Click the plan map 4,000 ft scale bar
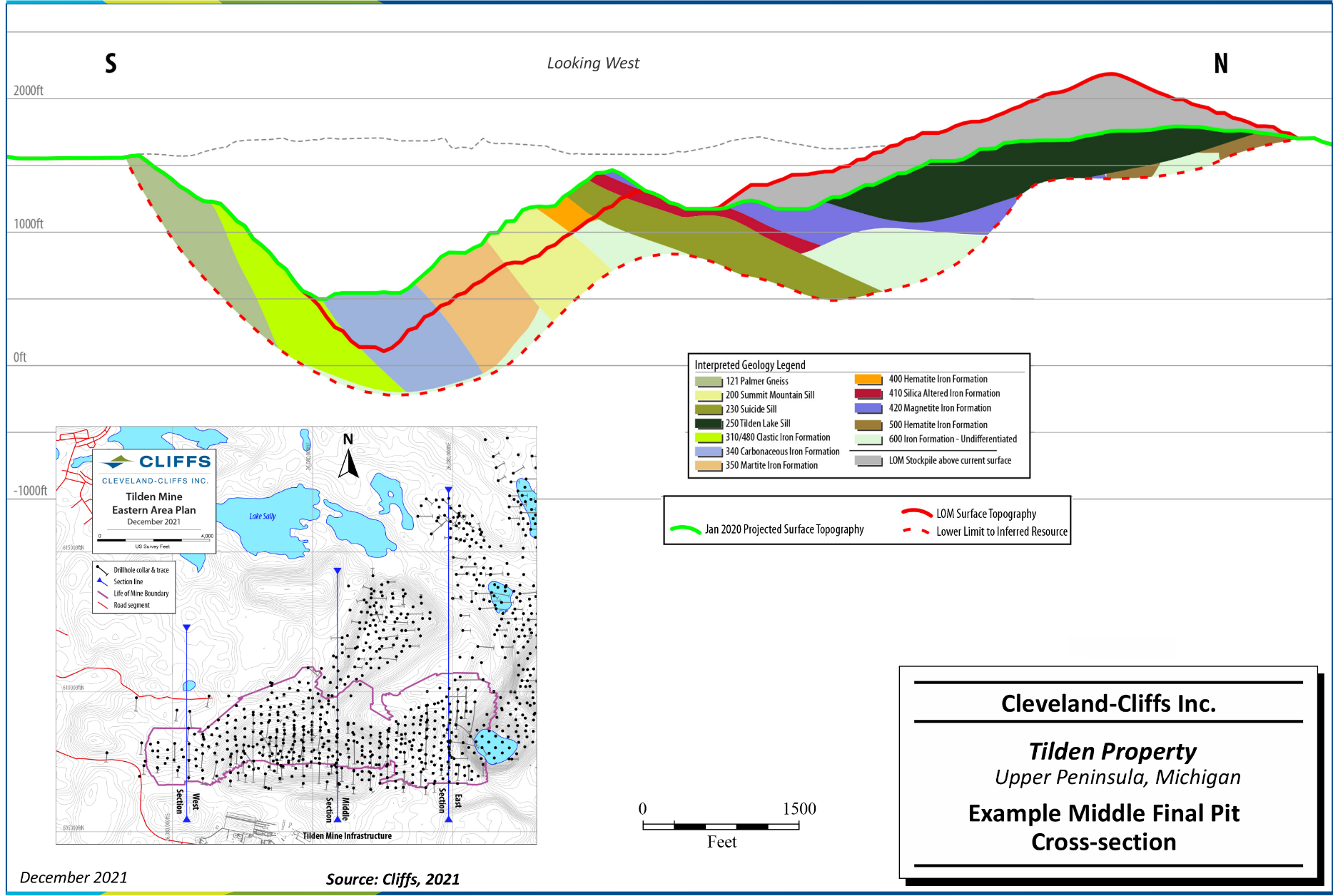 point(155,540)
